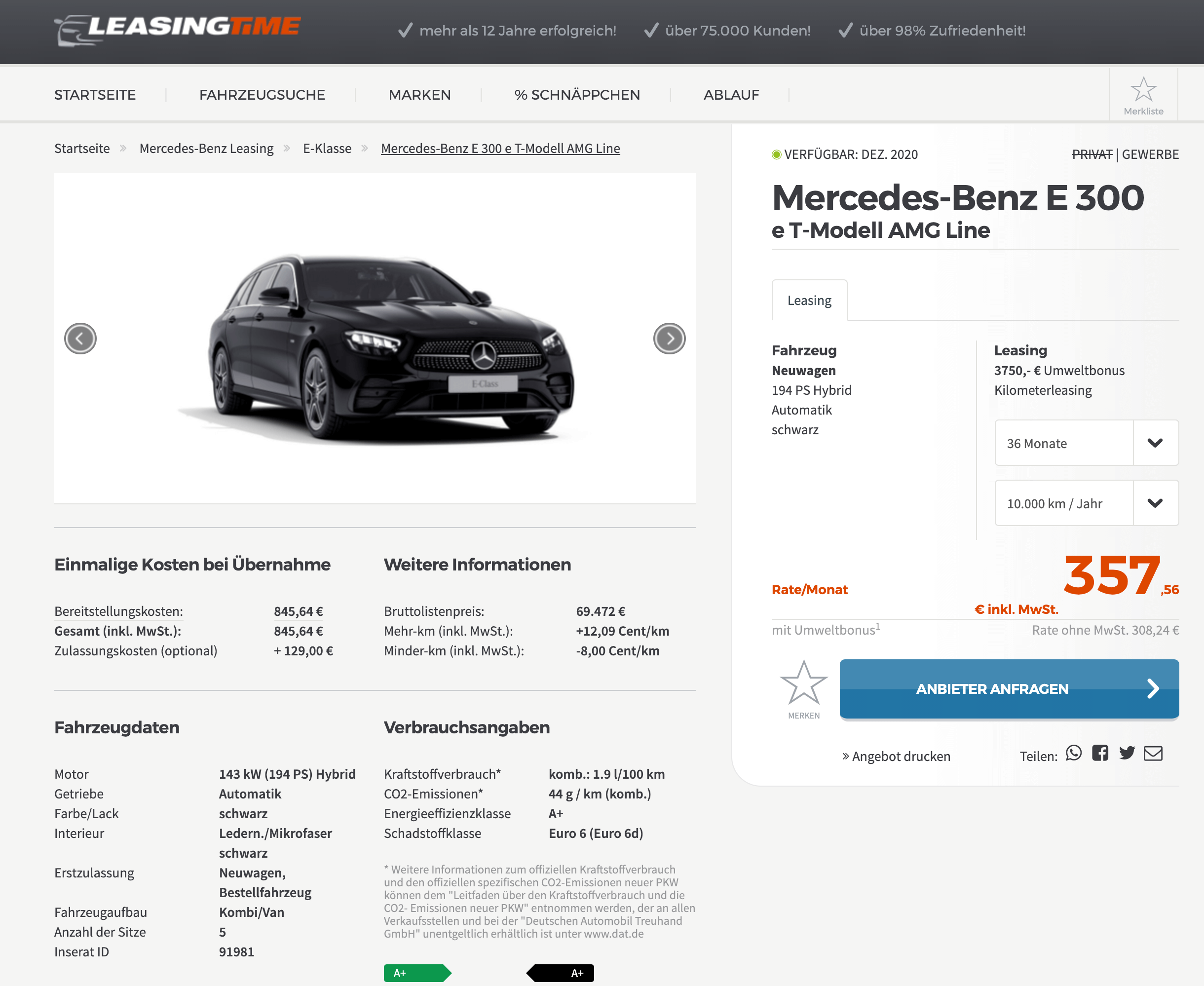
Task: Click 'Mercedes-Benz E 300' heading
Action: (957, 198)
